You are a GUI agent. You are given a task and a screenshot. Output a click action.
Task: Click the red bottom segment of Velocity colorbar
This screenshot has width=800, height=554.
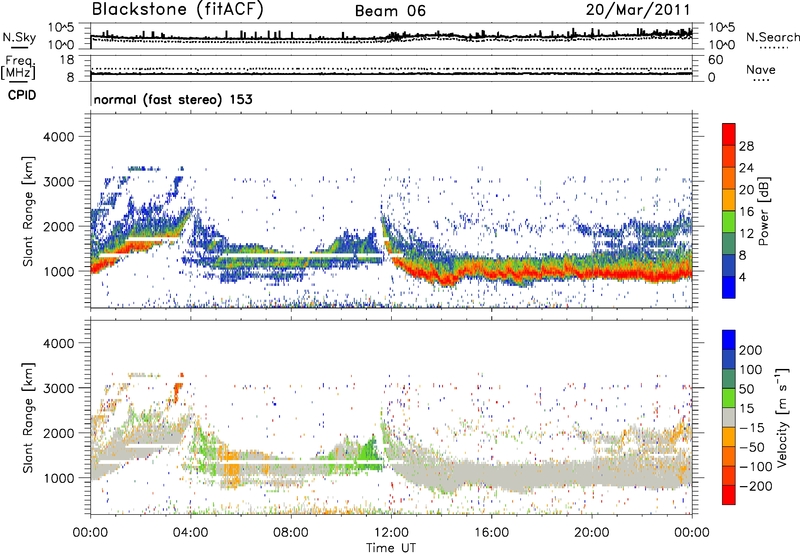click(x=729, y=495)
